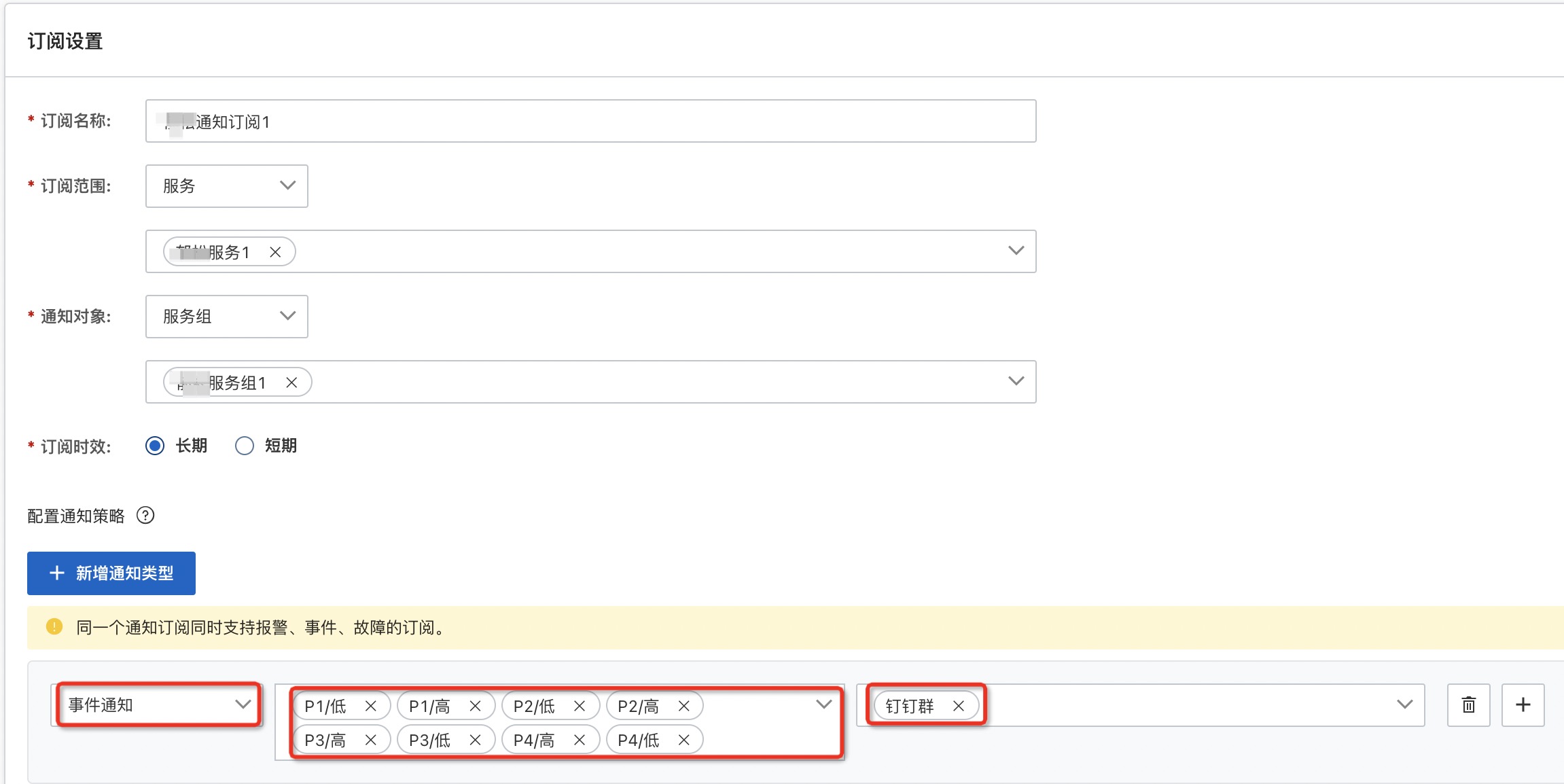Screen dimensions: 1564x784
Task: Remove the P2/低 priority tag
Action: 580,706
